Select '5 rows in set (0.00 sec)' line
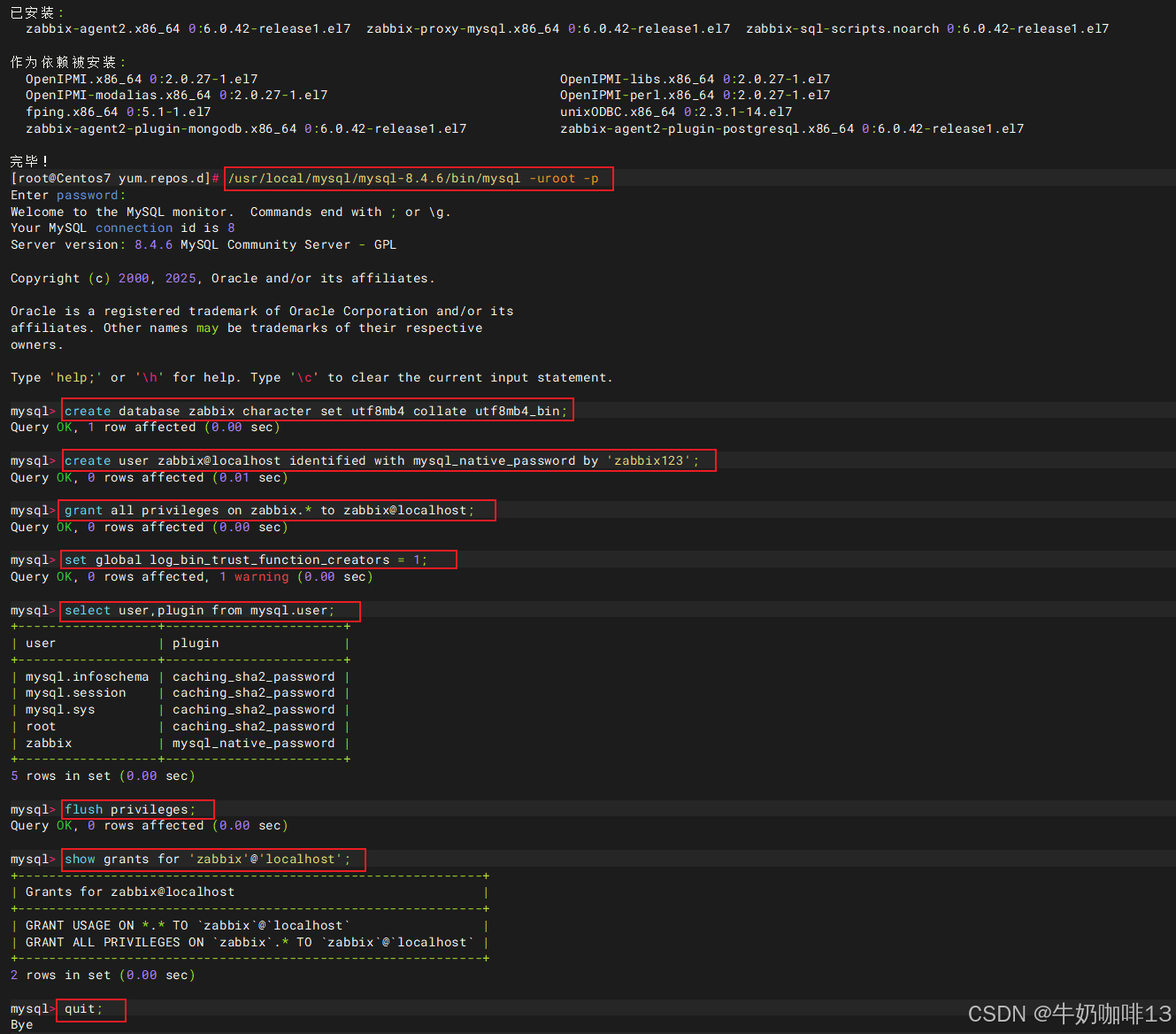 103,775
